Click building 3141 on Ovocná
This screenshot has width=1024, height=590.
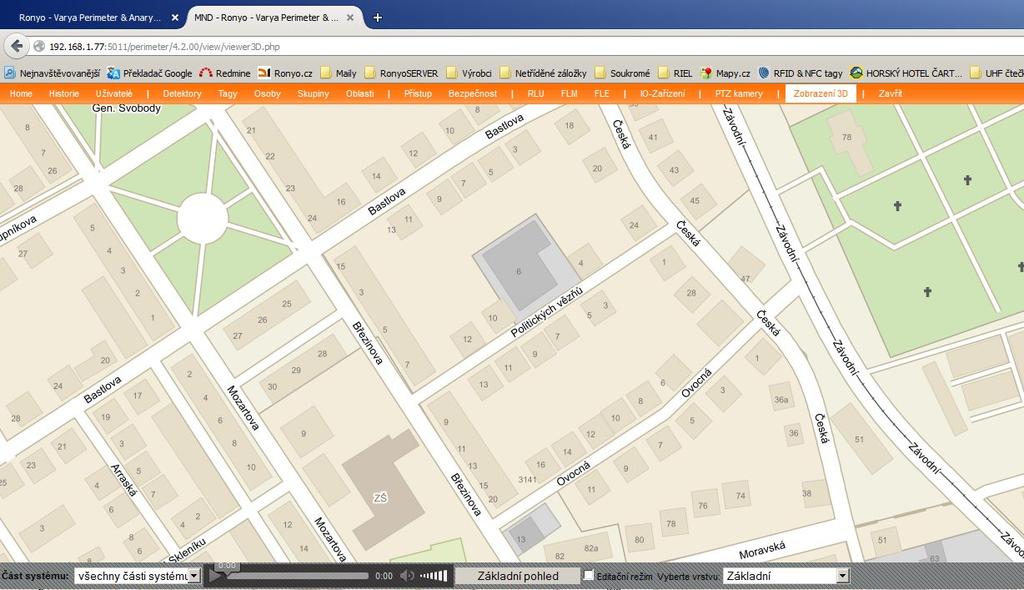click(x=528, y=480)
